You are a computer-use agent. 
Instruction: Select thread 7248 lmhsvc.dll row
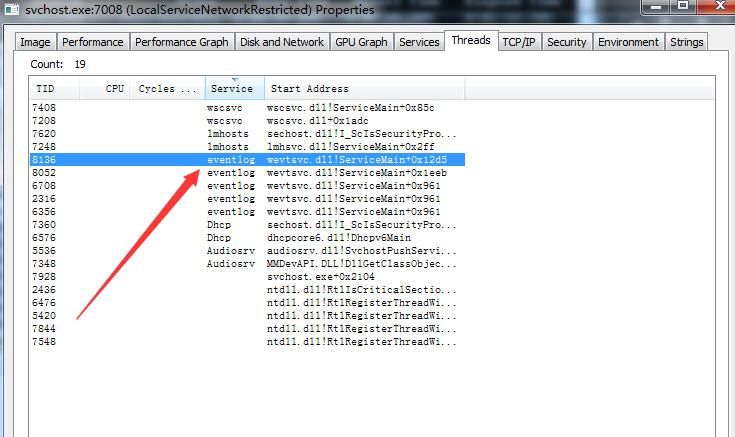248,147
